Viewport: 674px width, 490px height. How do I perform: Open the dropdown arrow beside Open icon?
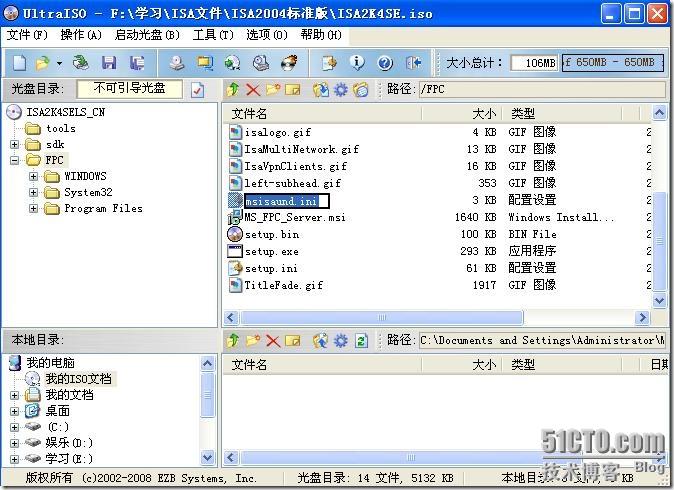click(59, 64)
